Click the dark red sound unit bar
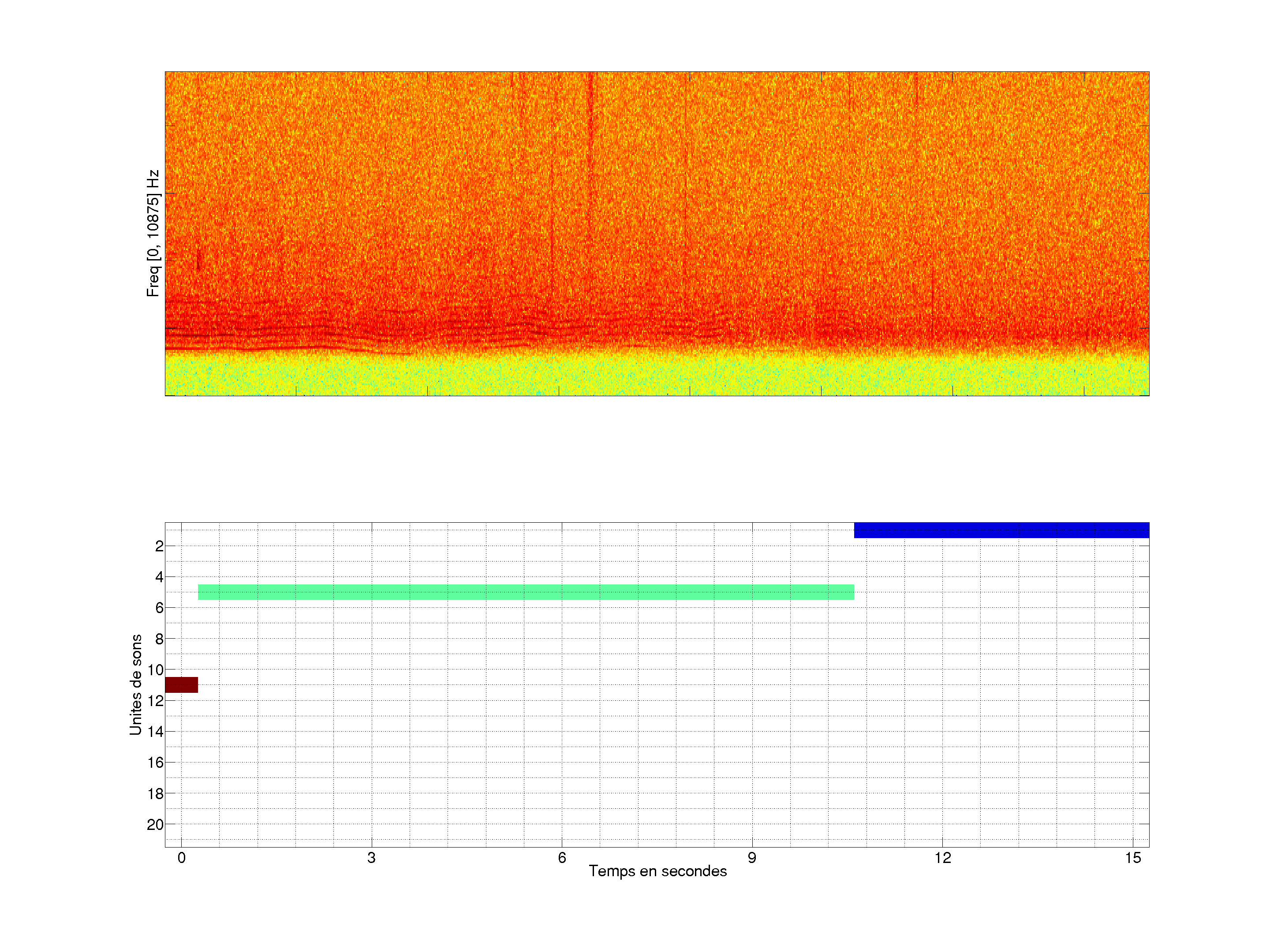 181,684
